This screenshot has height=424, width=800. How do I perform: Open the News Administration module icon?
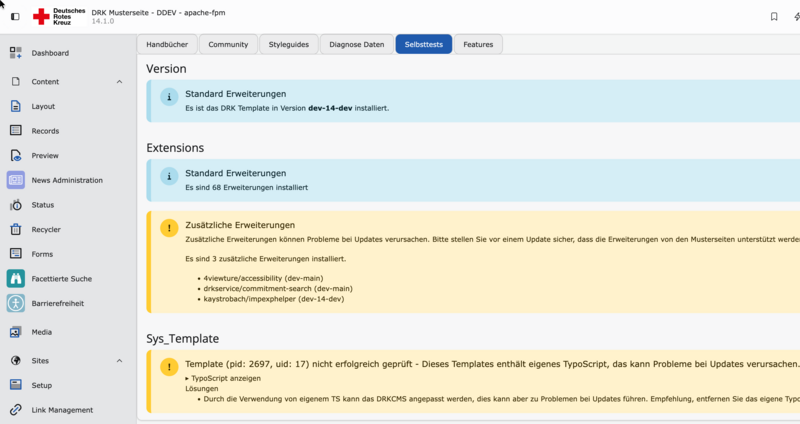coord(15,180)
